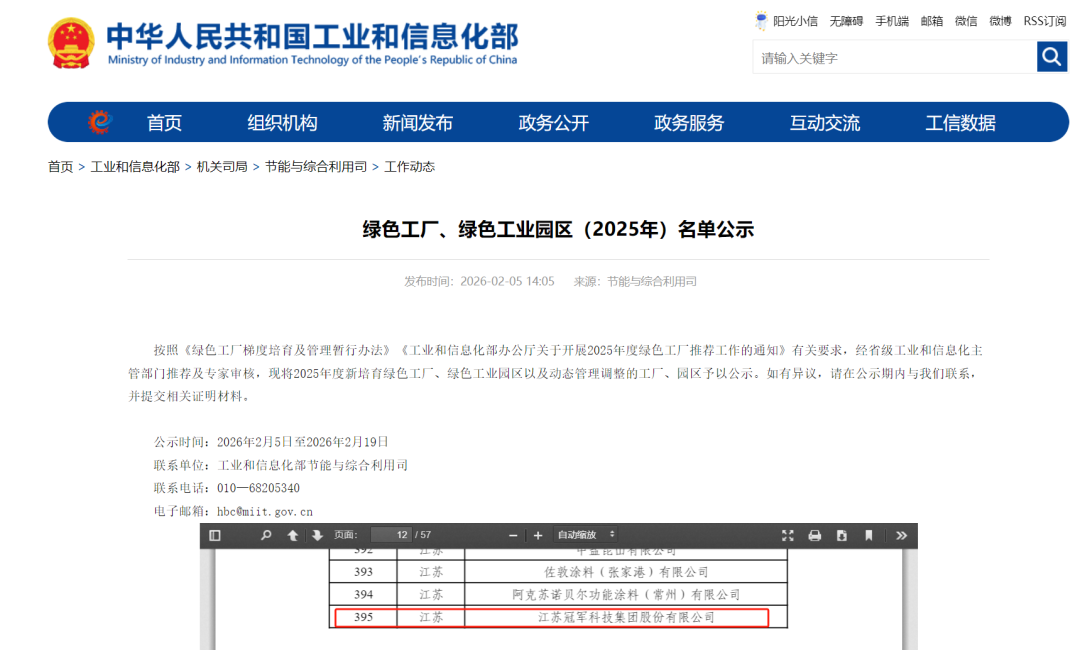Select 政务公开 in the main navigation
This screenshot has height=650, width=1080.
[553, 123]
